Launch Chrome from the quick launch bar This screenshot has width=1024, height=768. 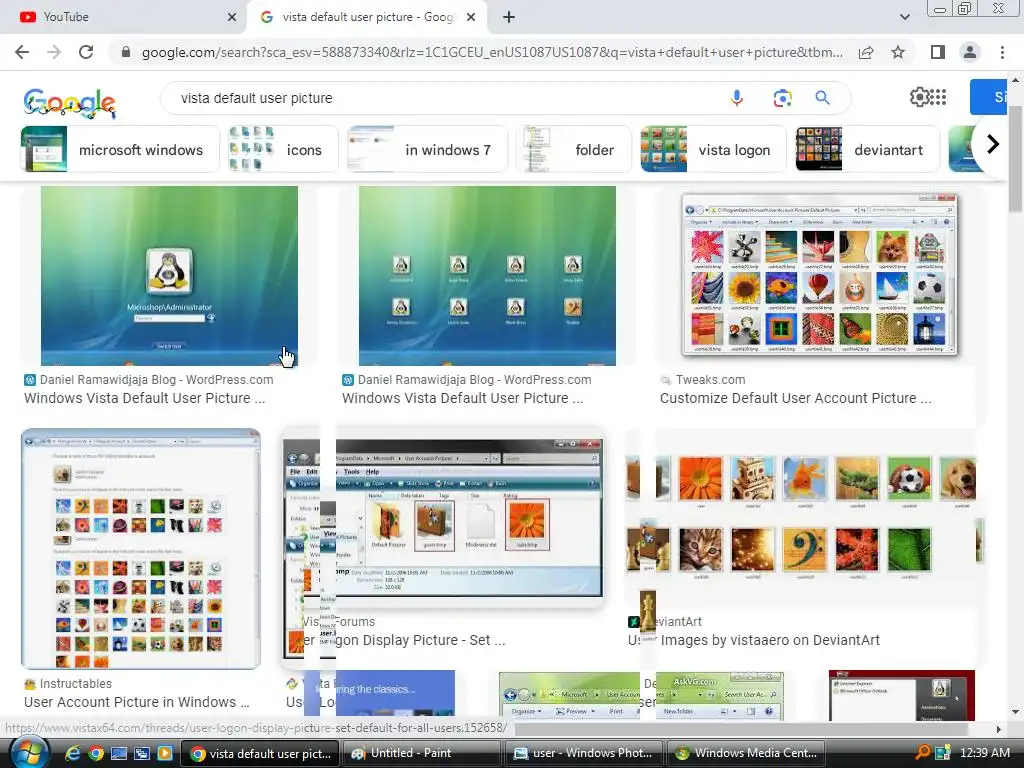coord(96,753)
